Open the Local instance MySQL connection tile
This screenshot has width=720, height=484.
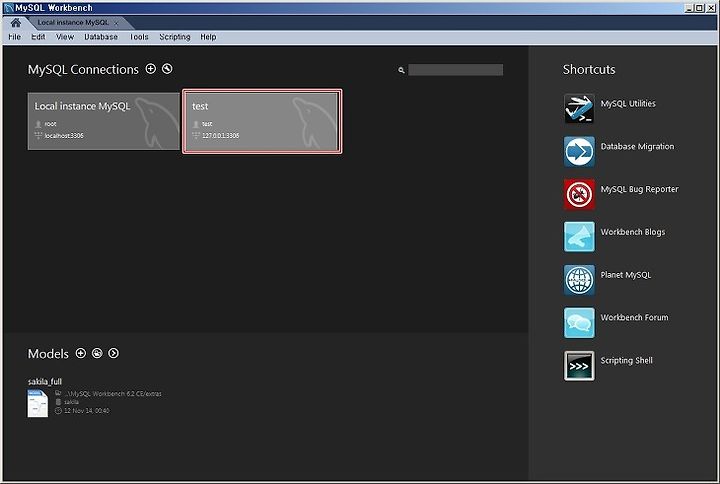(104, 121)
